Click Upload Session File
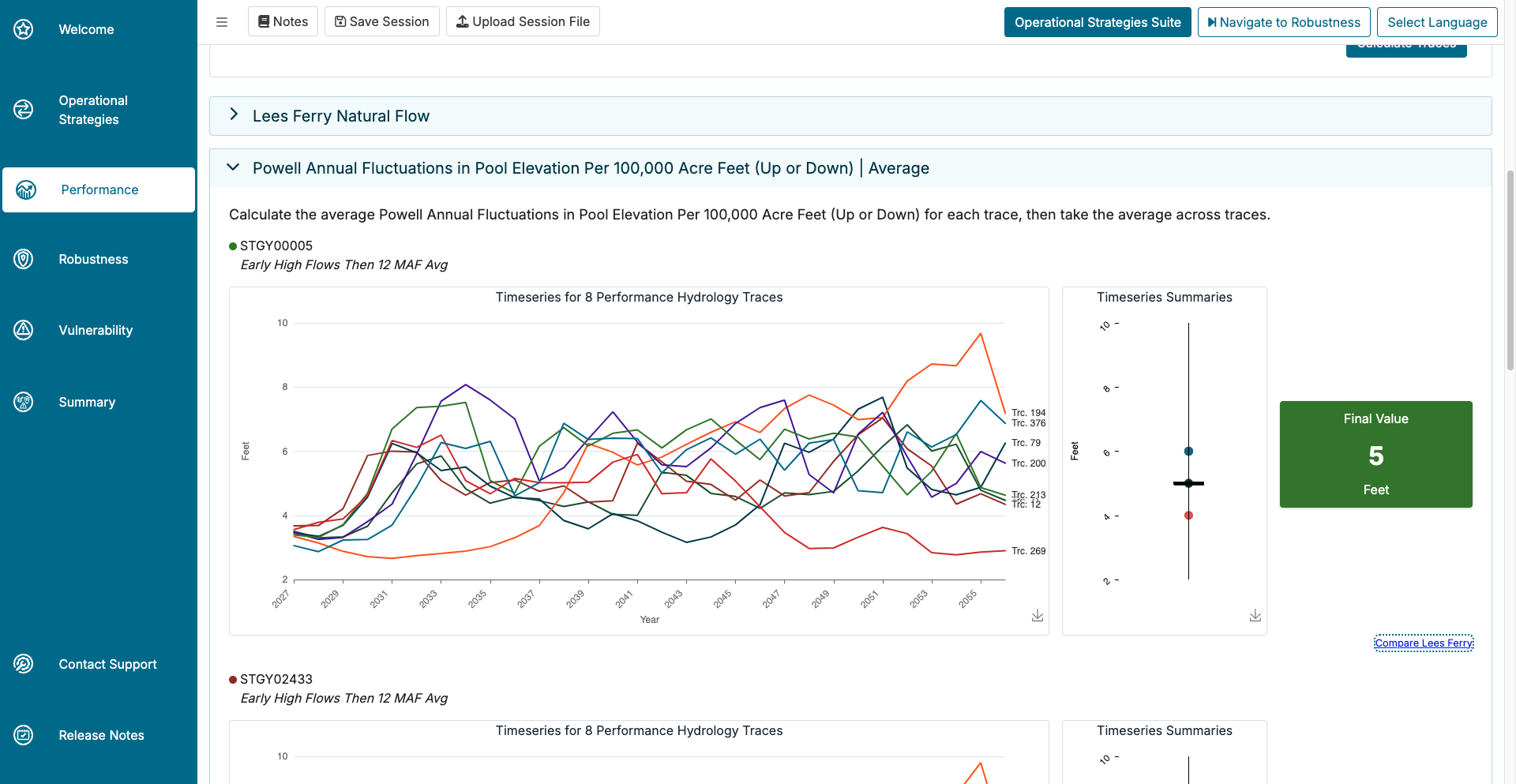This screenshot has width=1516, height=784. [x=523, y=21]
